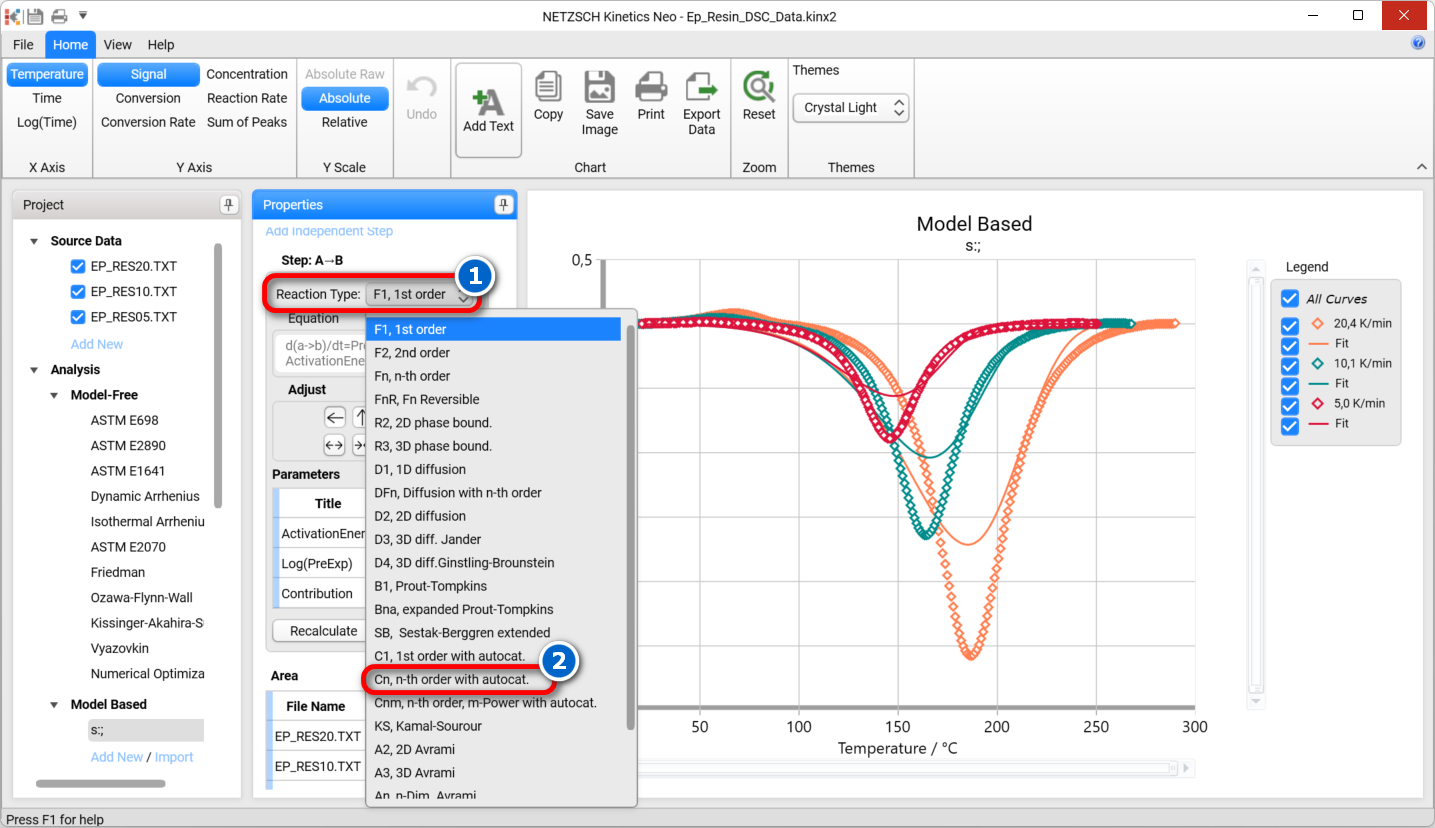Pin the Project panel

coord(229,205)
